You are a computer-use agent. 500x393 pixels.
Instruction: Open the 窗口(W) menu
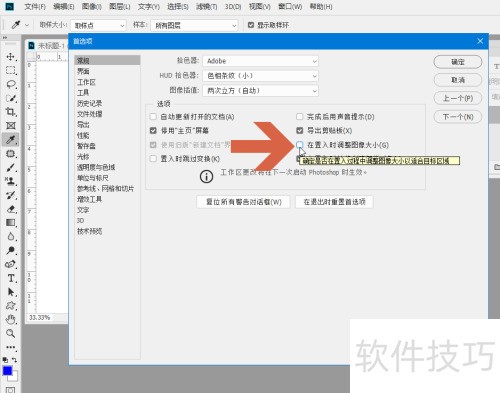tap(290, 7)
